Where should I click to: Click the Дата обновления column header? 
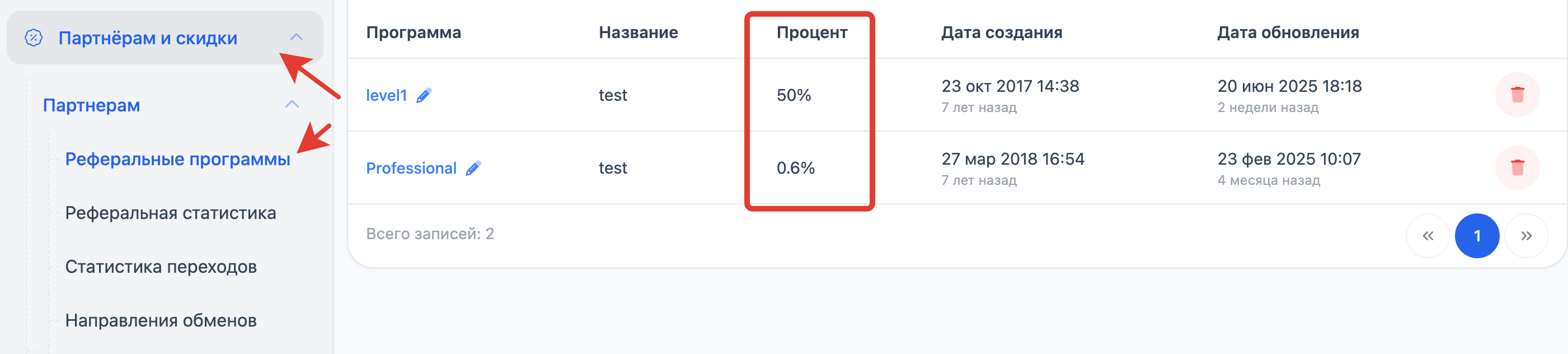coord(1288,32)
